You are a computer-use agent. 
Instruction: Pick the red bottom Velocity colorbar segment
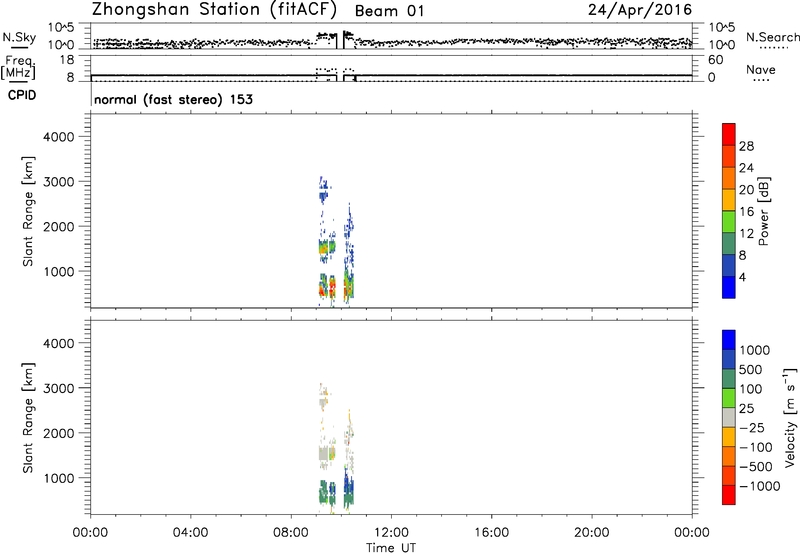click(729, 495)
